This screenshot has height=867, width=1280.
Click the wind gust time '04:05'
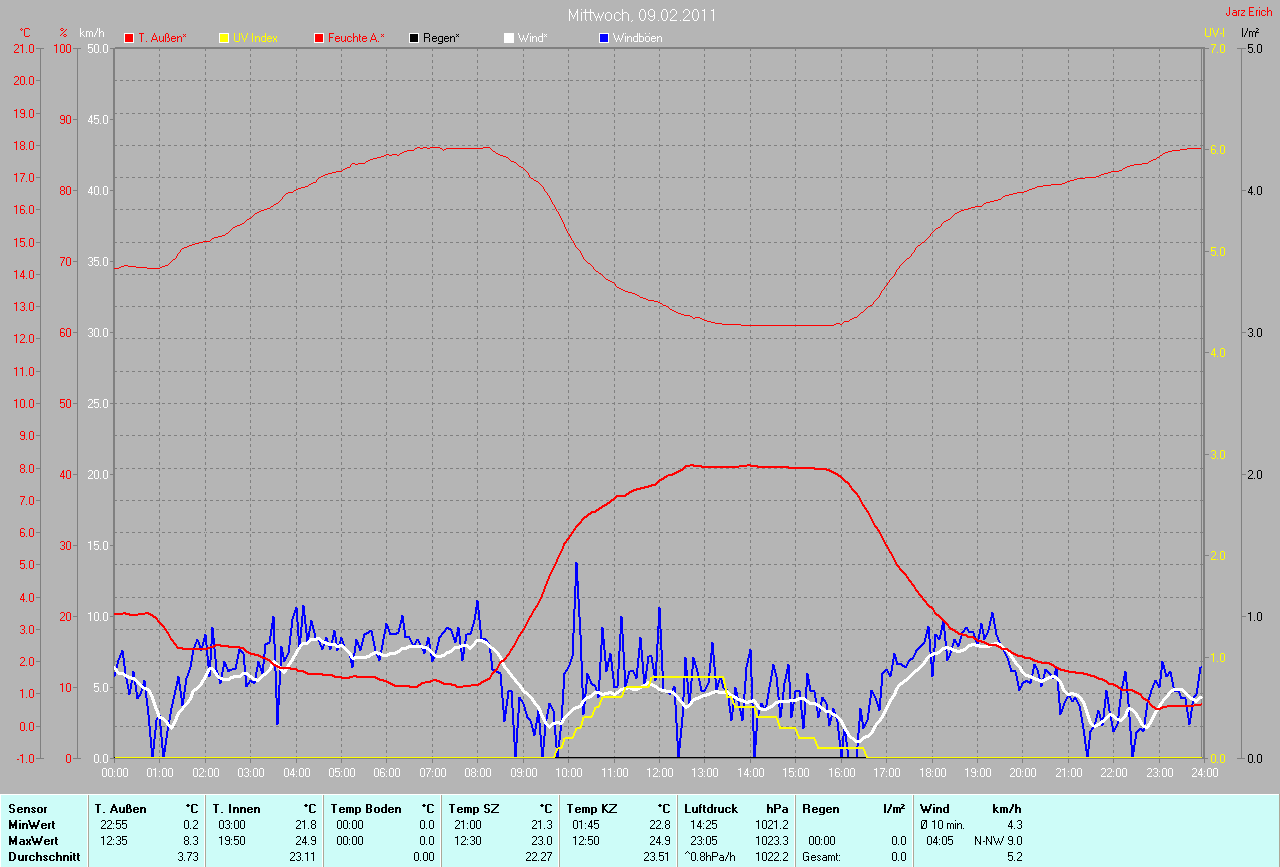click(x=942, y=841)
